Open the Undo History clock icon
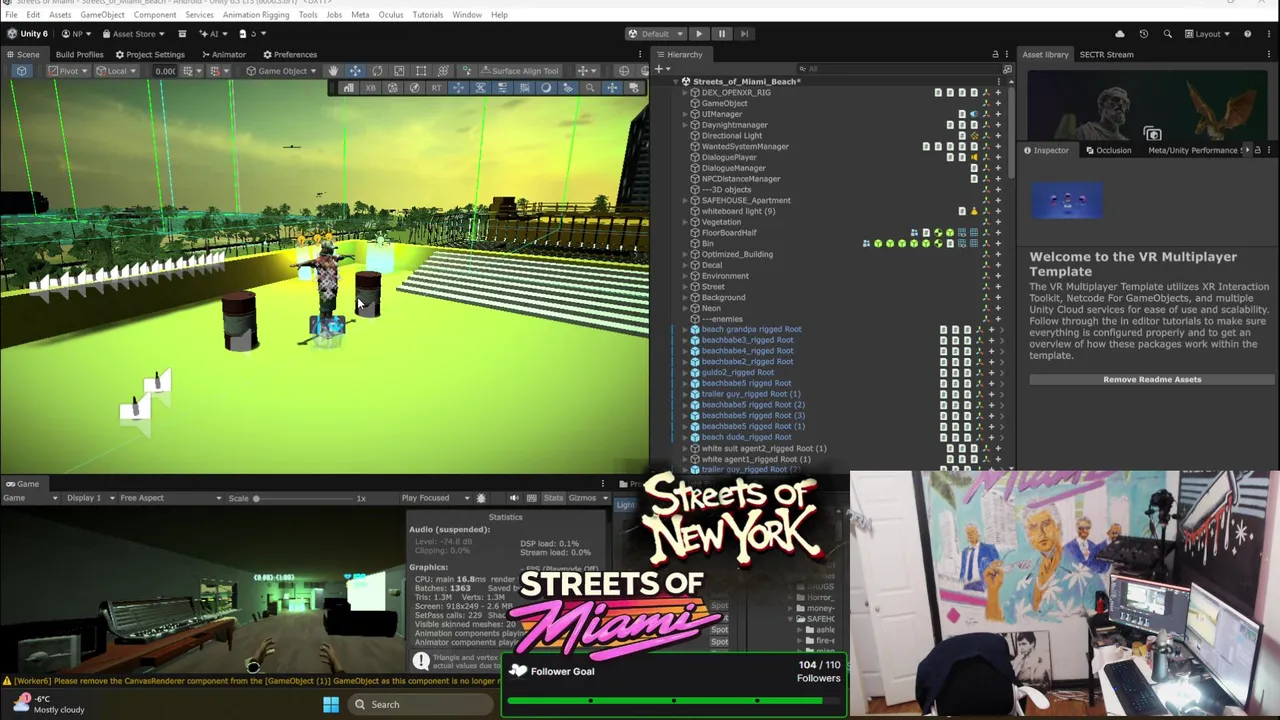This screenshot has width=1280, height=720. (1144, 34)
